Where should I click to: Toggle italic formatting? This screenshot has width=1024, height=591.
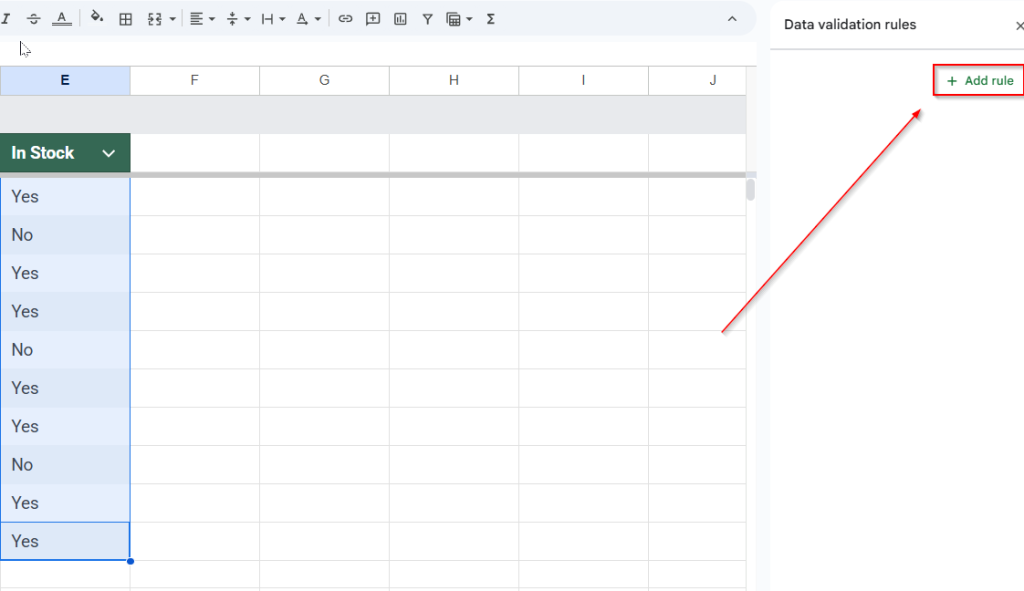8,18
